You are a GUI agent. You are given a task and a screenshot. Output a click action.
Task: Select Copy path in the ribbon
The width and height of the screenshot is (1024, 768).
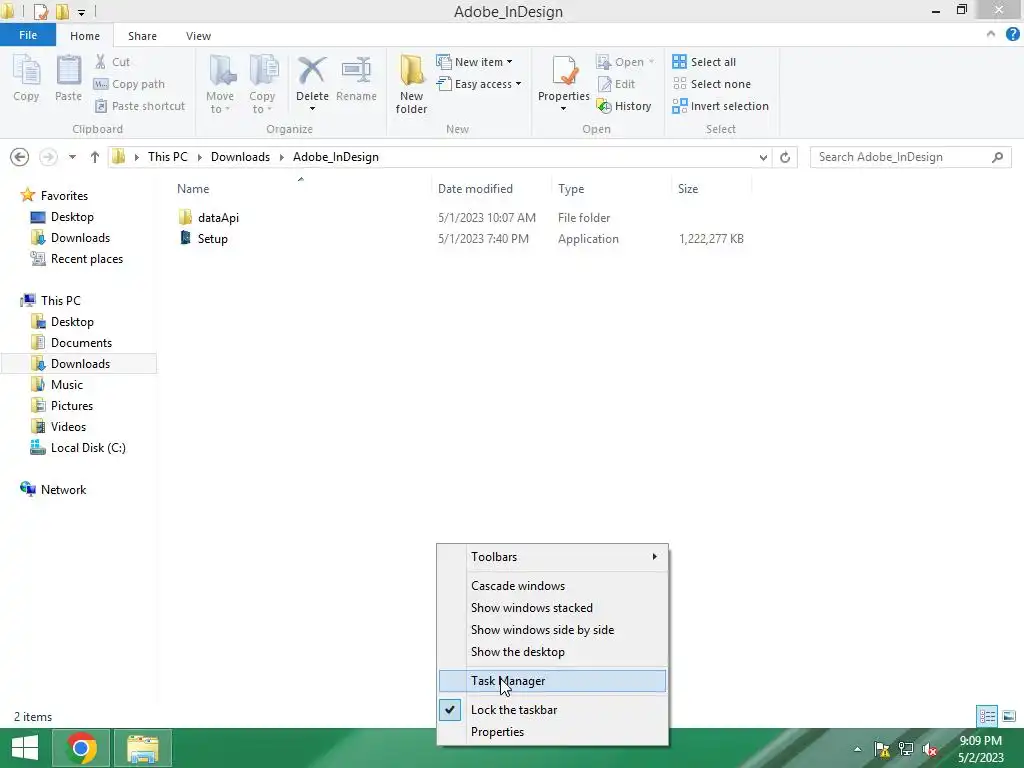(x=129, y=84)
